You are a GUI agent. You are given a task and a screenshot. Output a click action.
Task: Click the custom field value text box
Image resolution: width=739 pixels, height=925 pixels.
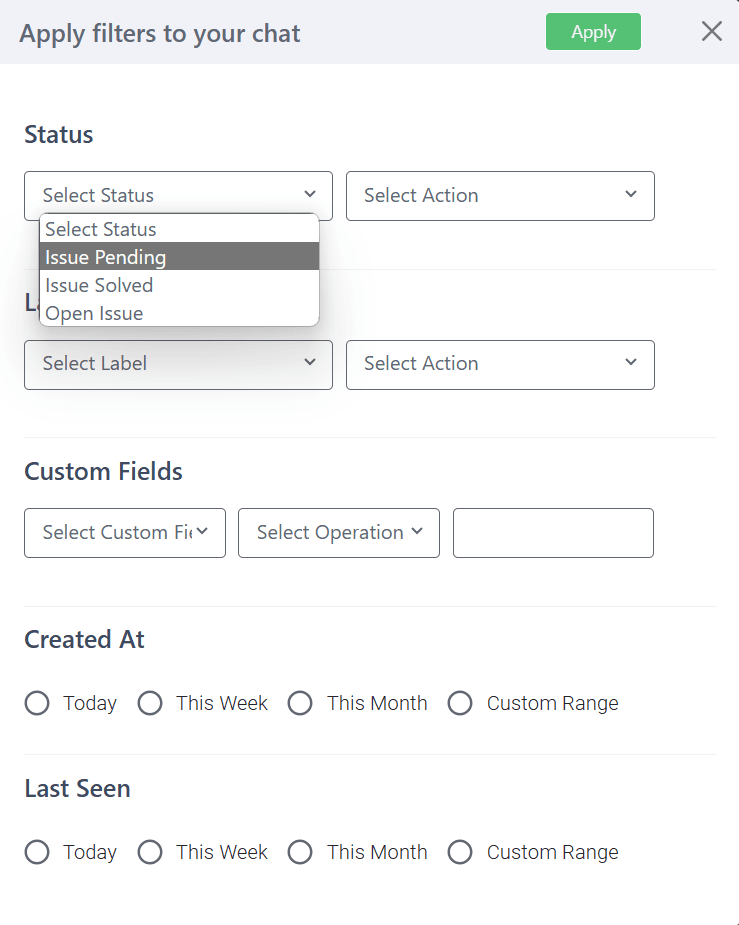tap(553, 533)
